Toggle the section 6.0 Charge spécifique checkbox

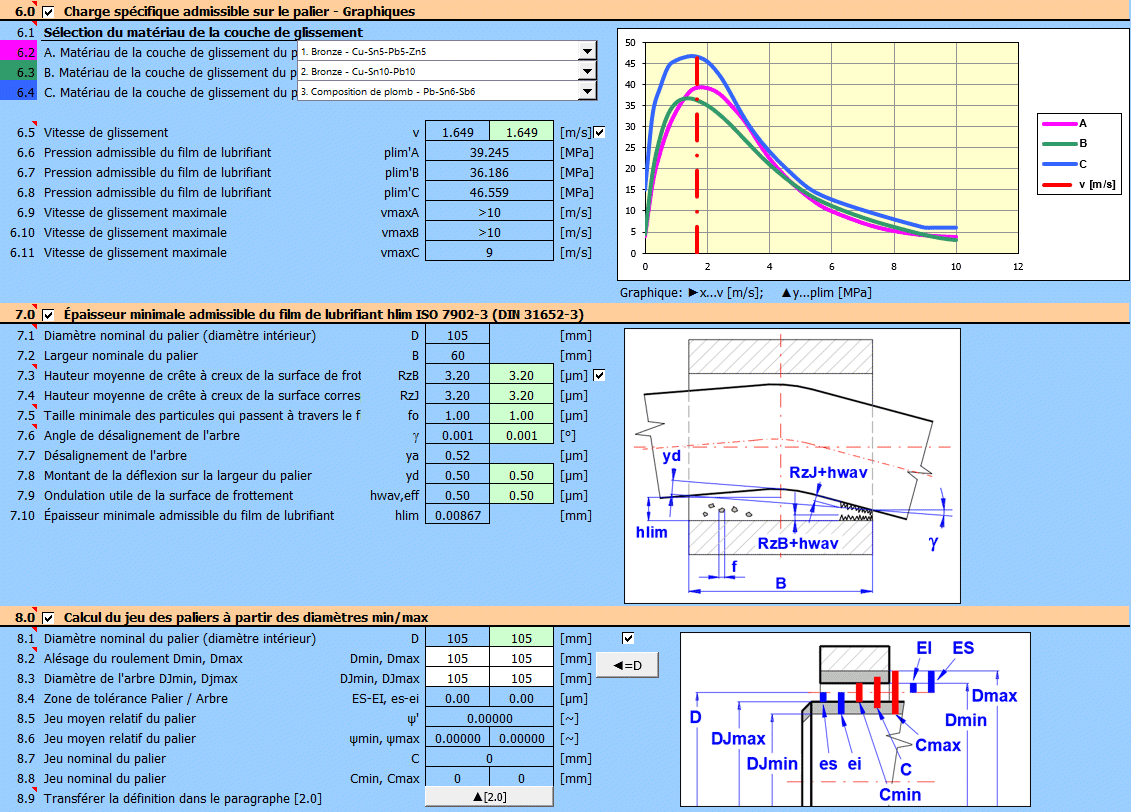coord(49,12)
